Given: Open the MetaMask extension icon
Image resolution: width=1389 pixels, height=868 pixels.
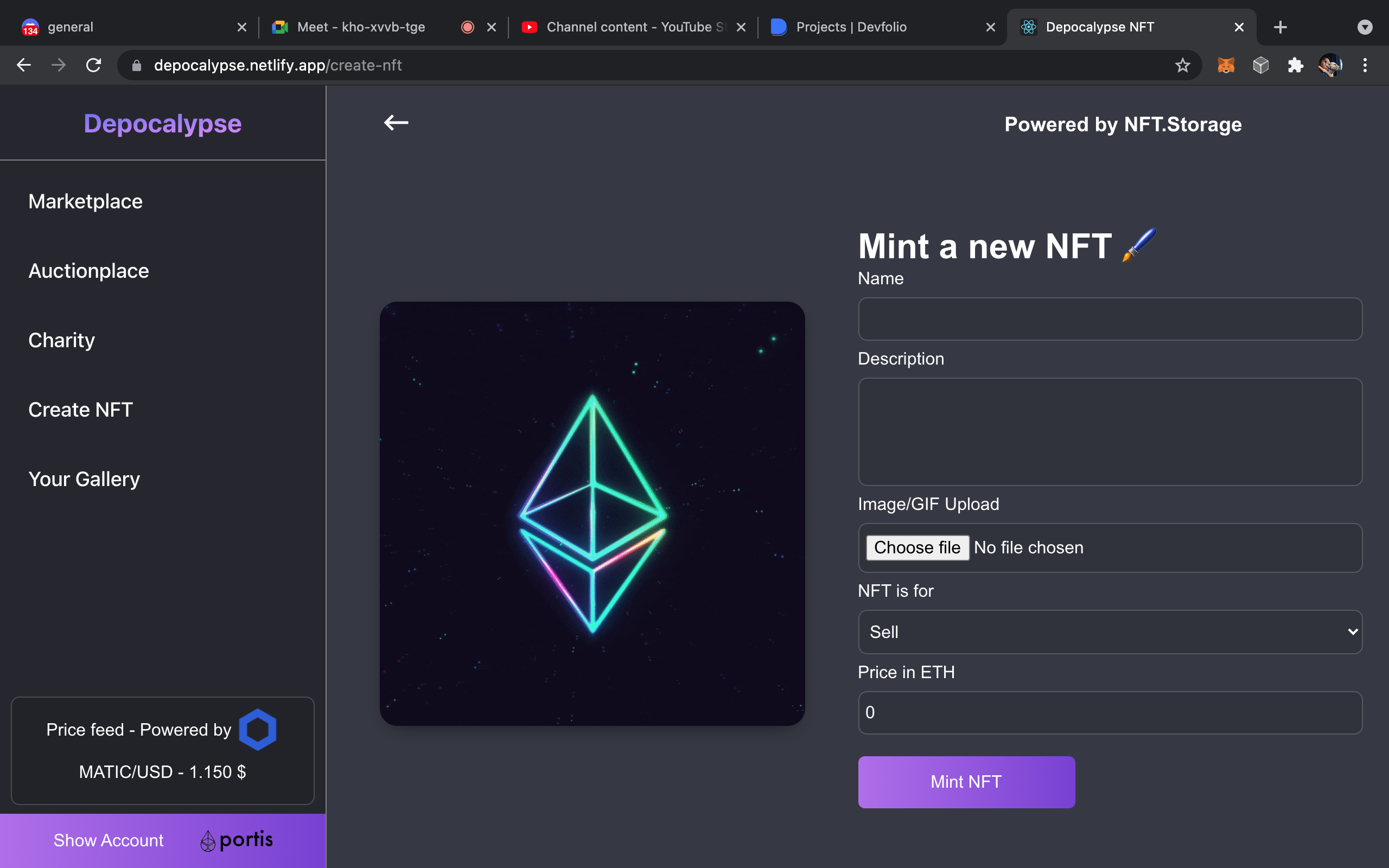Looking at the screenshot, I should coord(1226,65).
